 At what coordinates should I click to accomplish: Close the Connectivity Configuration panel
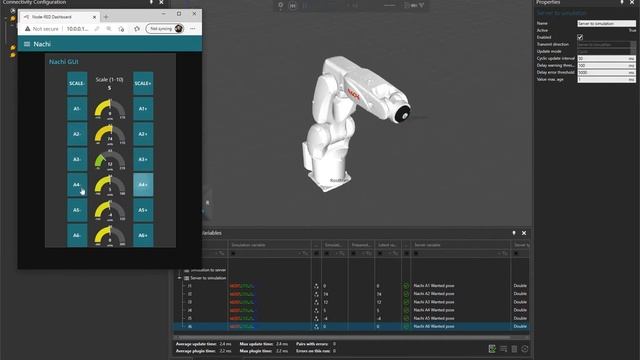pyautogui.click(x=161, y=2)
